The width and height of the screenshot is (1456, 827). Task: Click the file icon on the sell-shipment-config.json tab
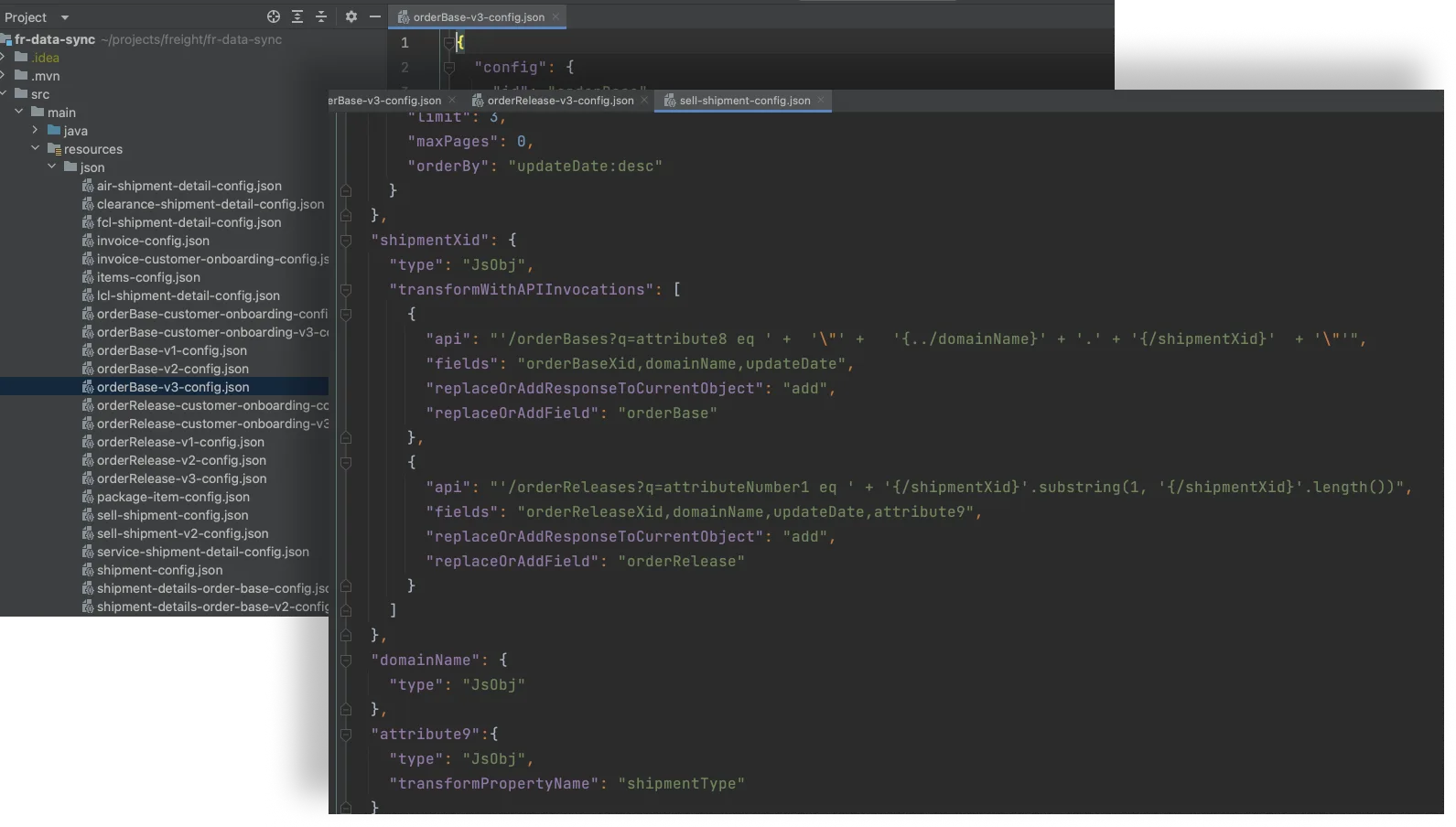[x=669, y=101]
